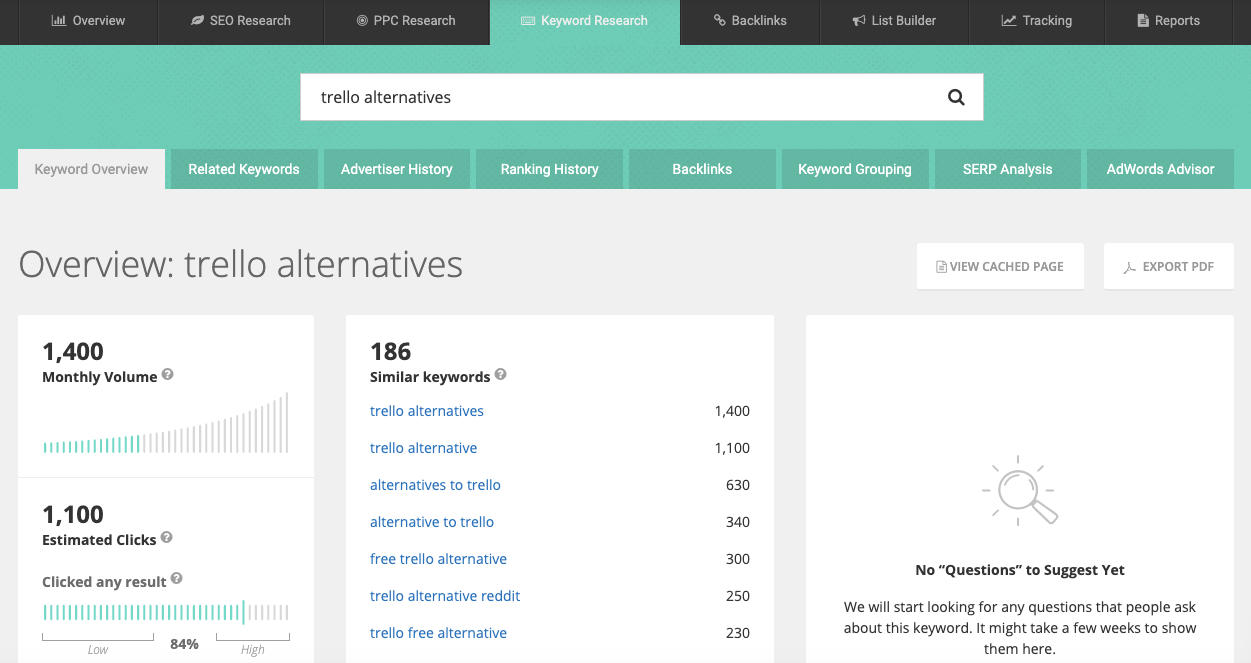
Task: Open 'alternative to trello' link
Action: click(x=432, y=522)
